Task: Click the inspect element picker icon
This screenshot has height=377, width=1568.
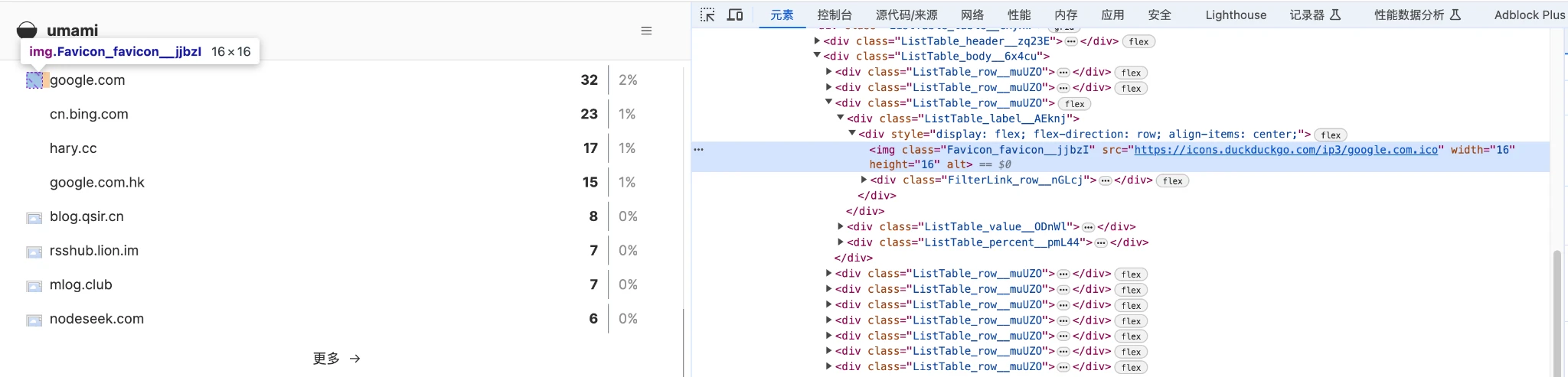Action: point(707,15)
